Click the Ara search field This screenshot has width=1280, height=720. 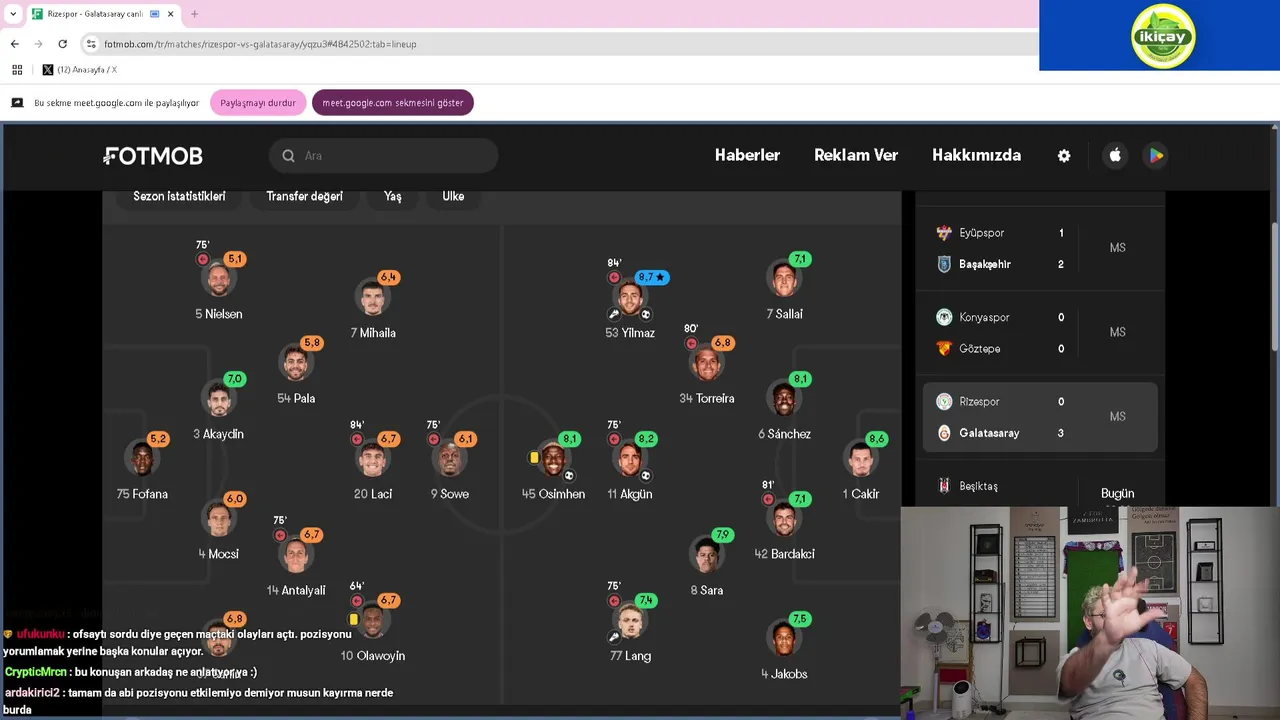(383, 156)
